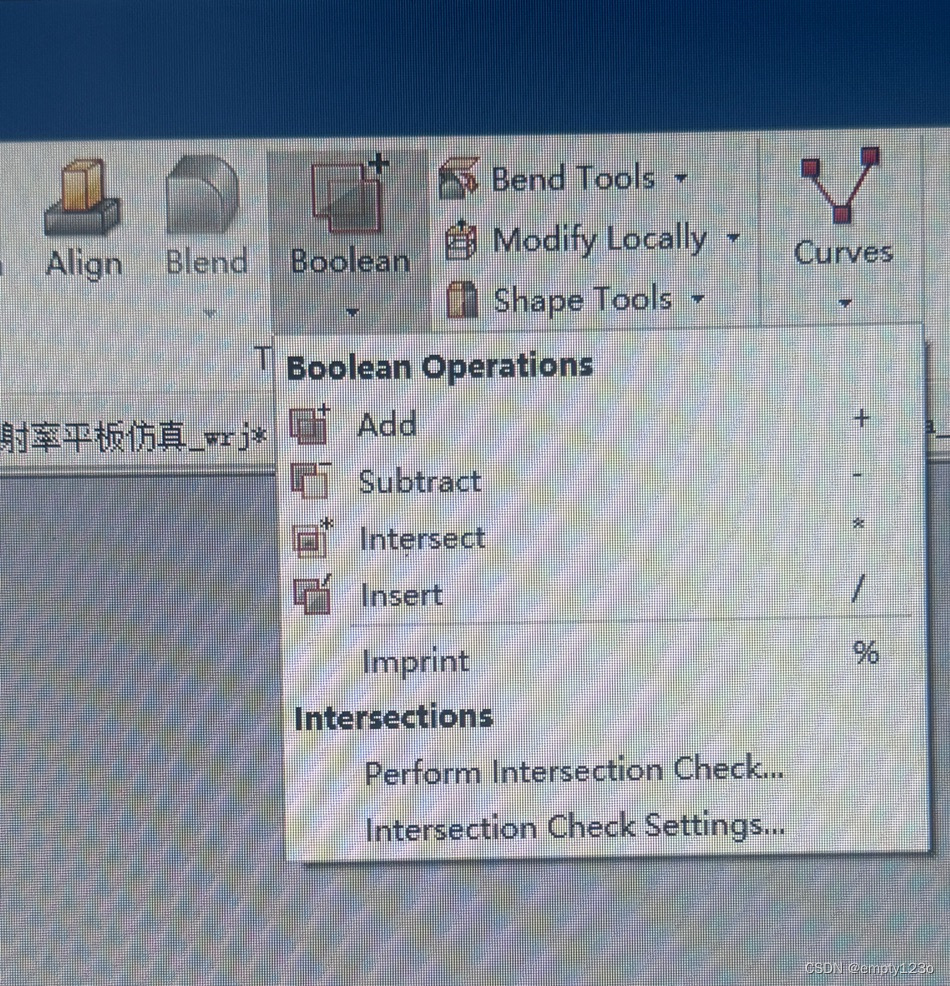
Task: Click the / shortcut beside Insert
Action: (859, 589)
